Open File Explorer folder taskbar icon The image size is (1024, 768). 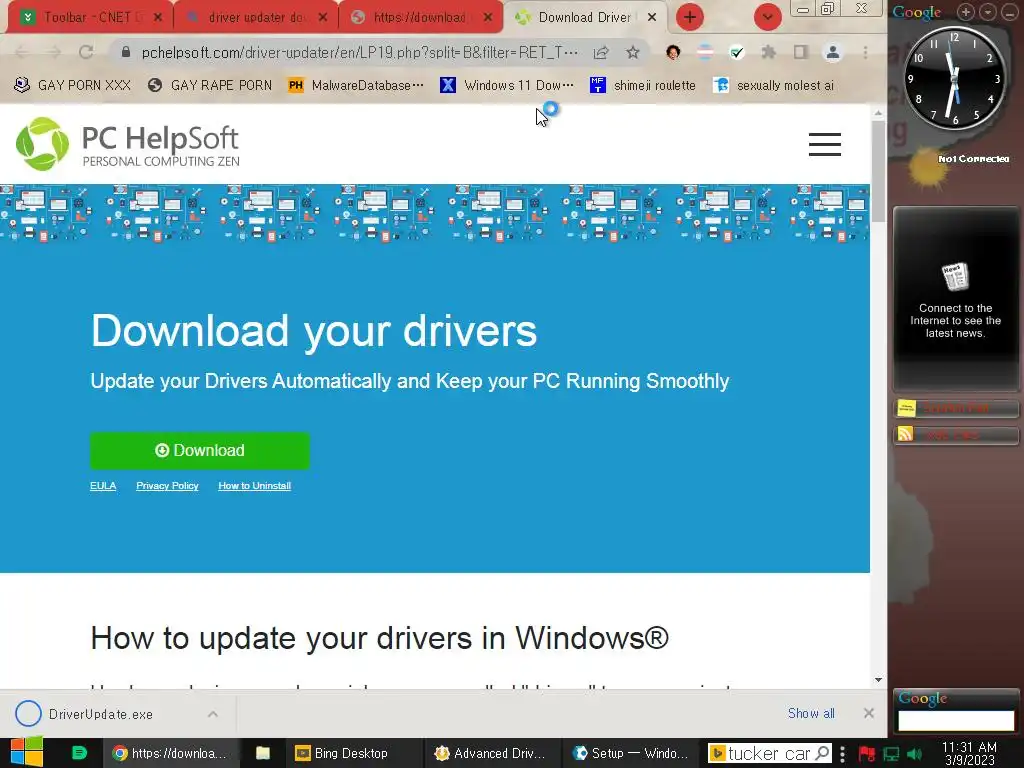pos(263,754)
